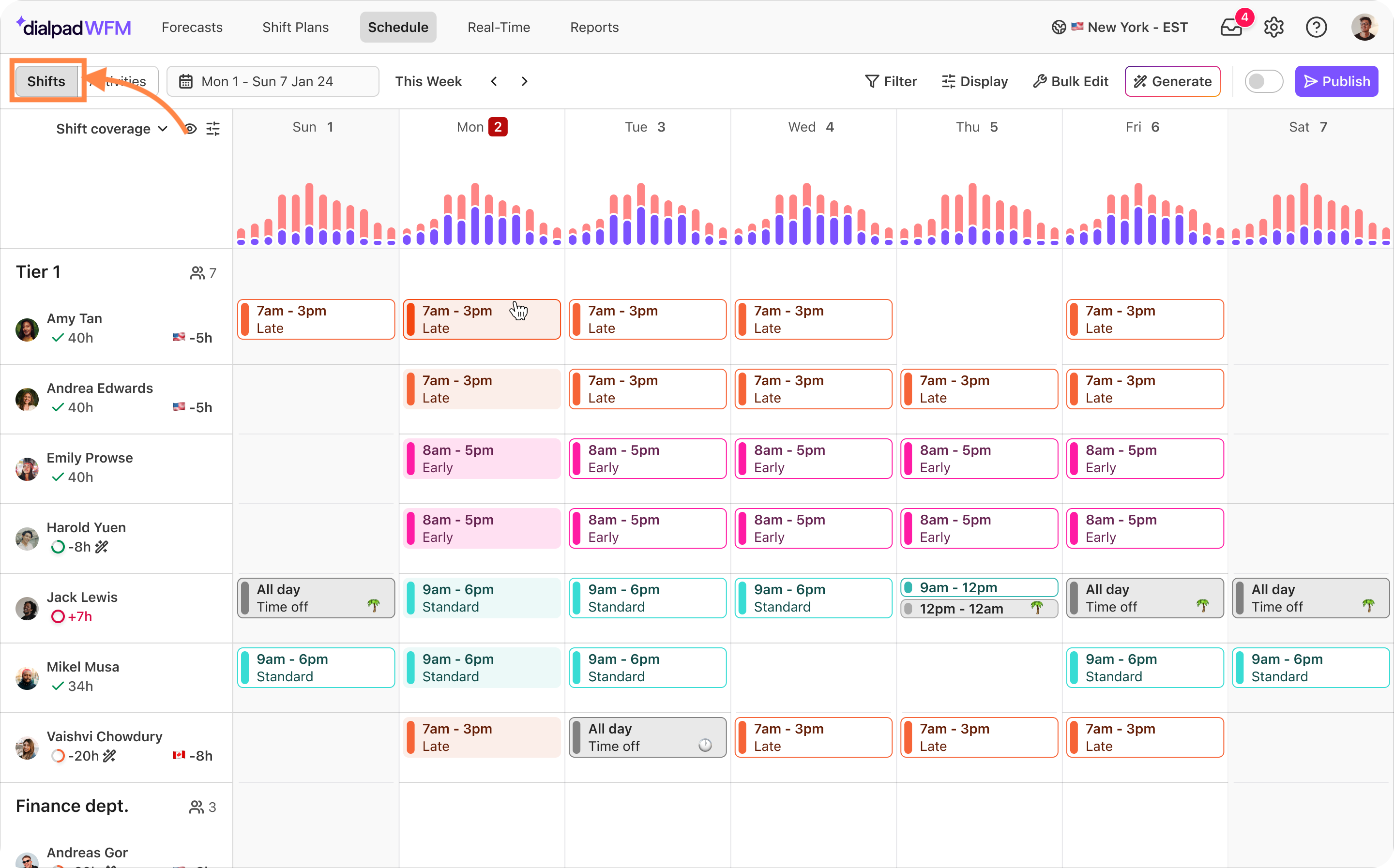Go to next week arrow
This screenshot has height=868, width=1394.
point(524,81)
